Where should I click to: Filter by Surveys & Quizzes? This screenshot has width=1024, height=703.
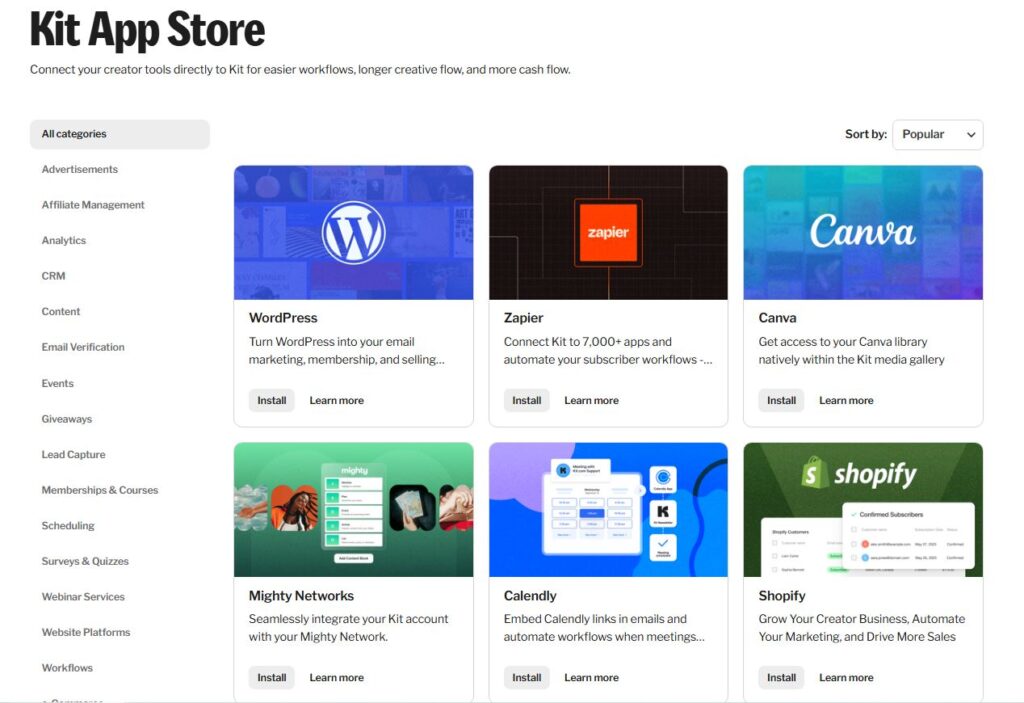[x=85, y=561]
